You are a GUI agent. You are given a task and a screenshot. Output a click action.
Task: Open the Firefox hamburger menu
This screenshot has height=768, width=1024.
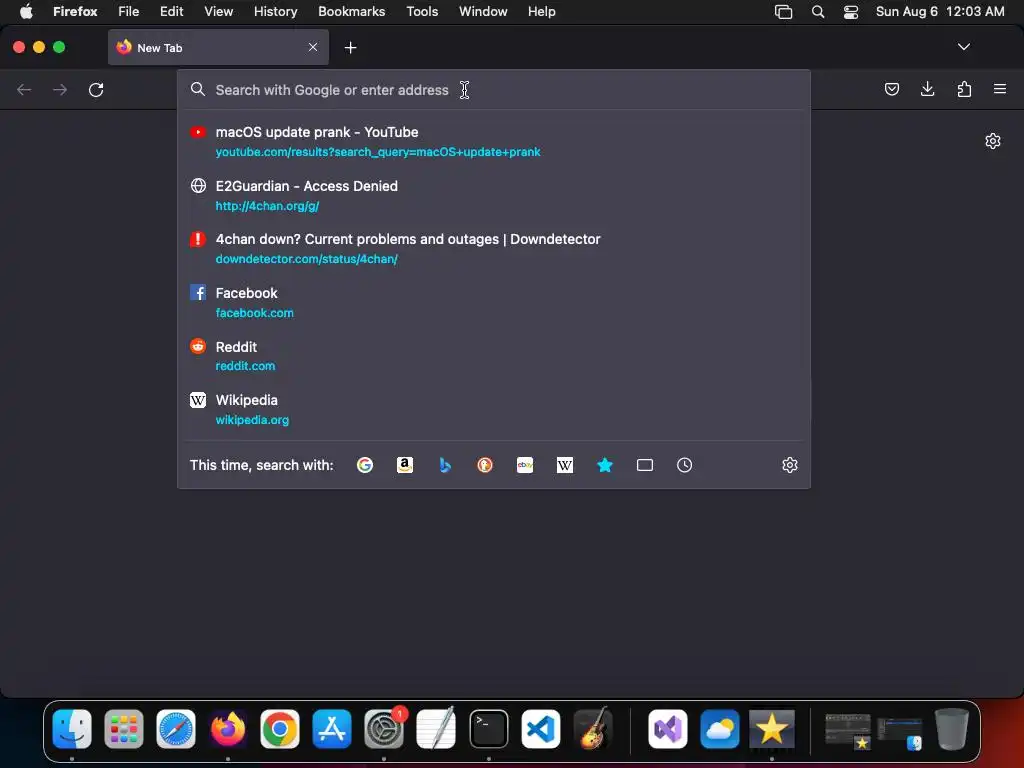click(1000, 89)
